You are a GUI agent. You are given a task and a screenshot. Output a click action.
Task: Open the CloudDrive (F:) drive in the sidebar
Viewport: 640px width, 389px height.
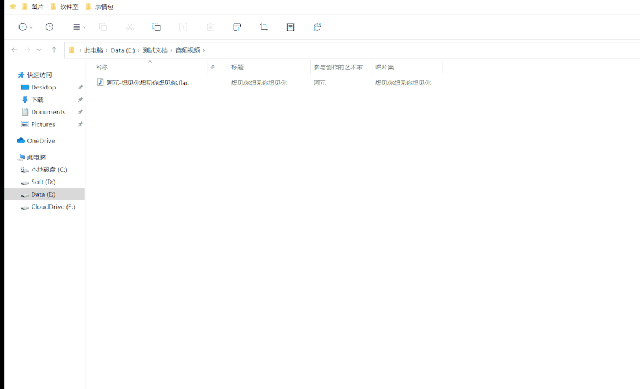click(53, 207)
